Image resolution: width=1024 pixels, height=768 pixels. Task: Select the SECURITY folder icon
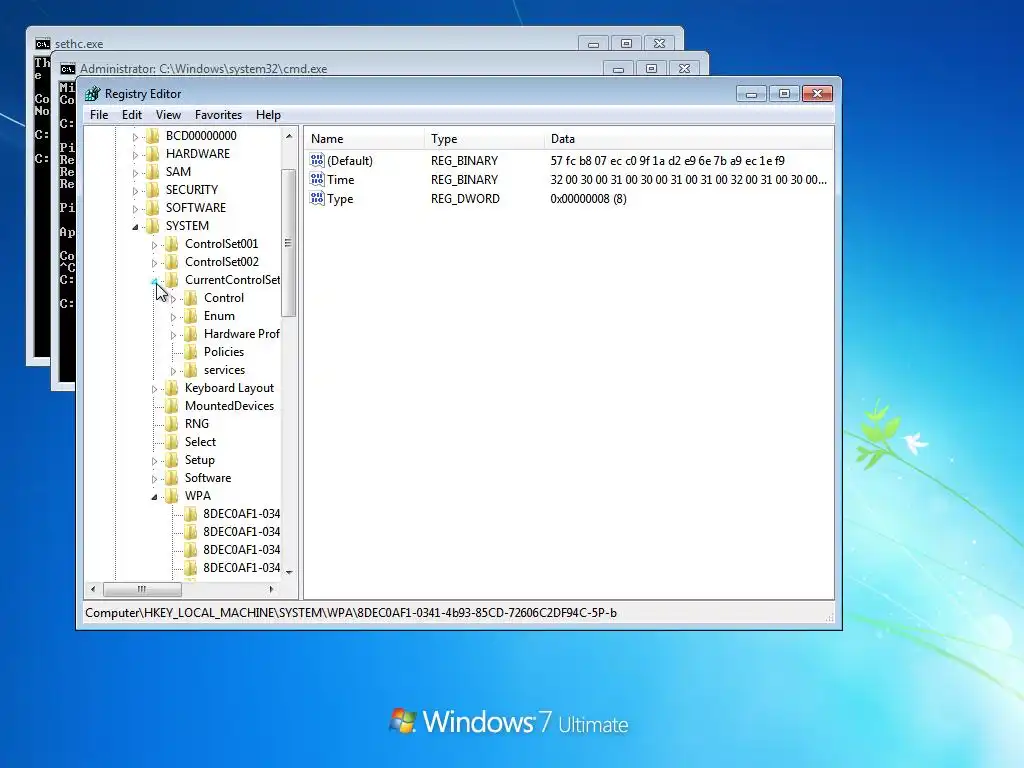click(x=153, y=190)
